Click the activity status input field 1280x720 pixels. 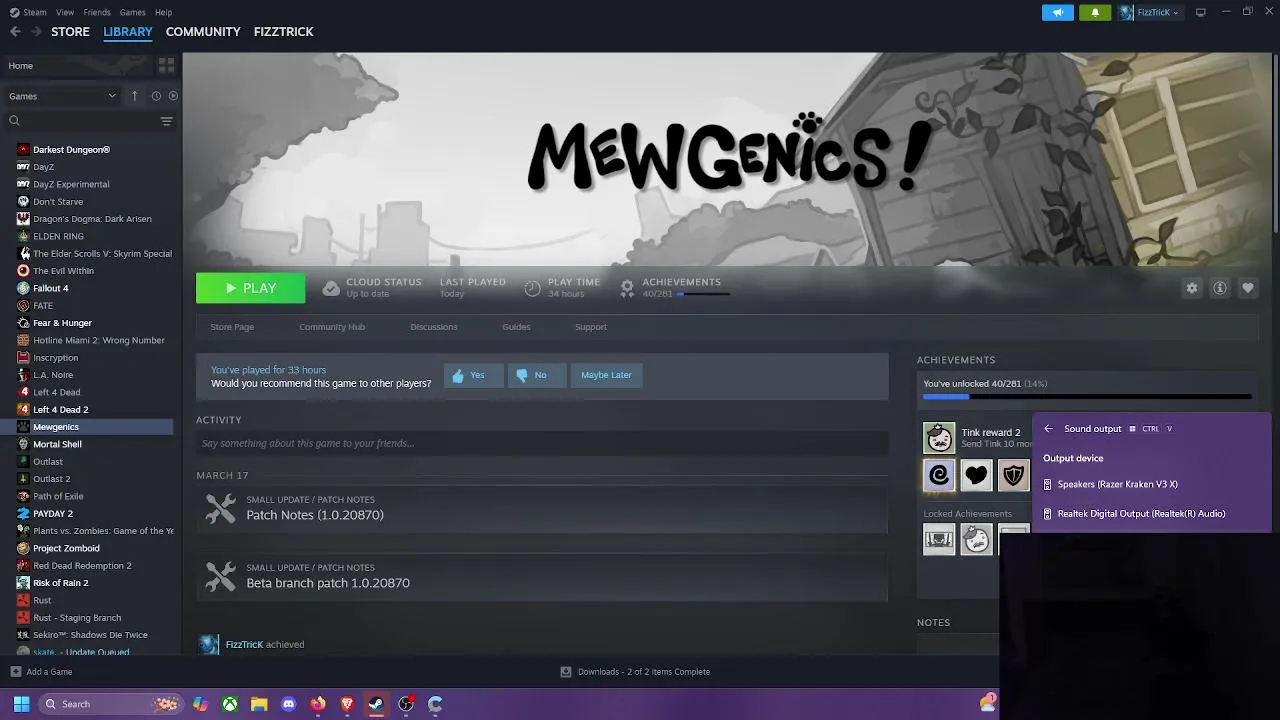point(542,443)
